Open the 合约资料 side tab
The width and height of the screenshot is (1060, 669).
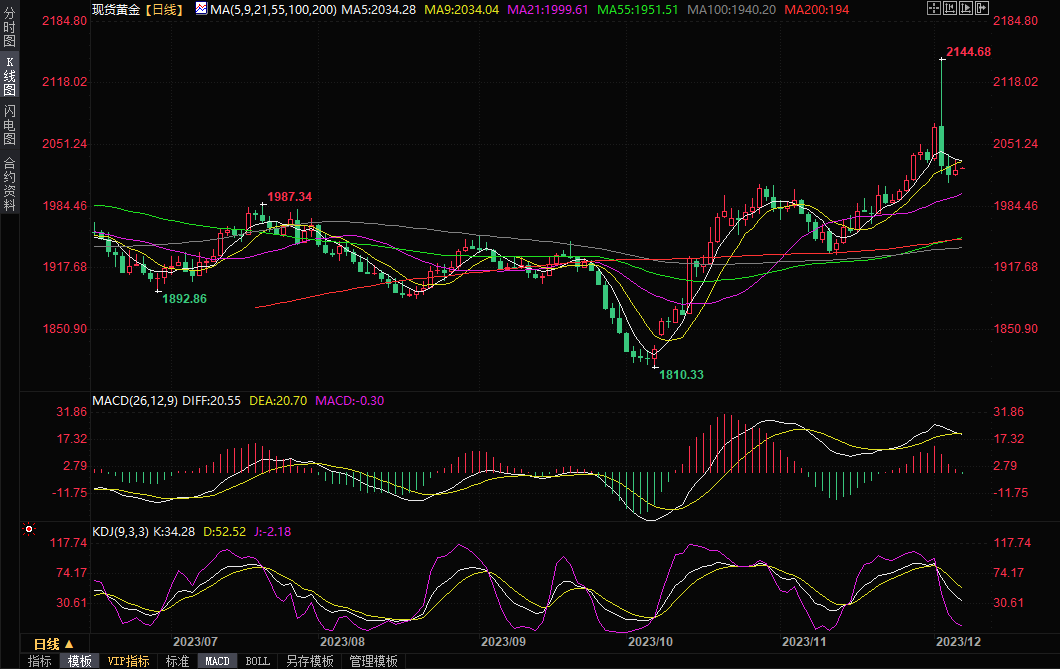9,183
